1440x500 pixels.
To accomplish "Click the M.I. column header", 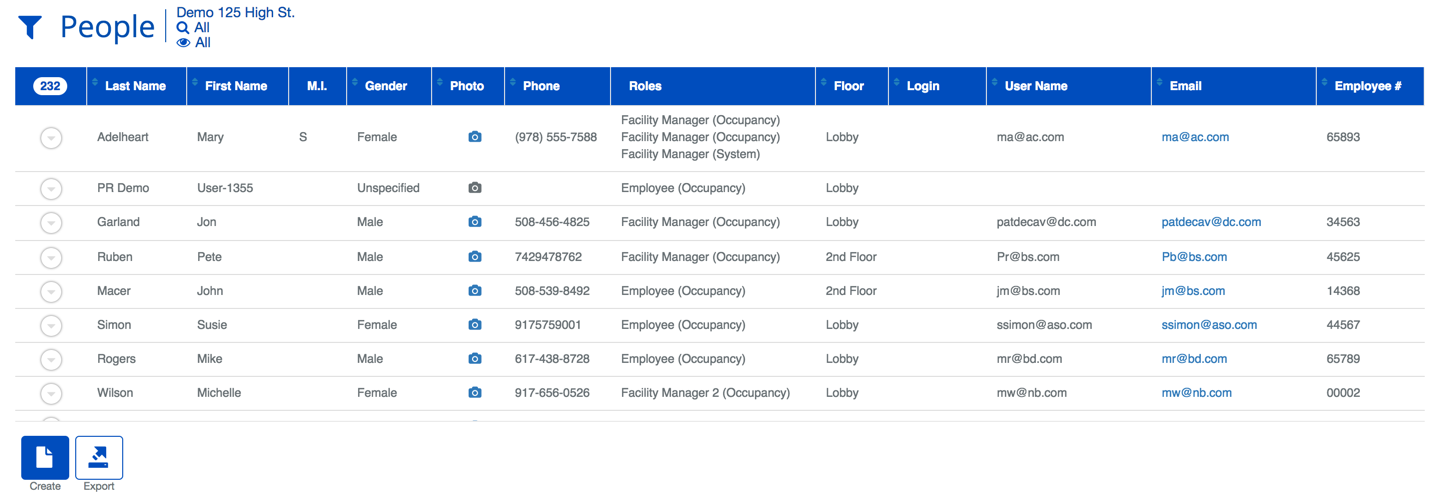I will click(317, 86).
